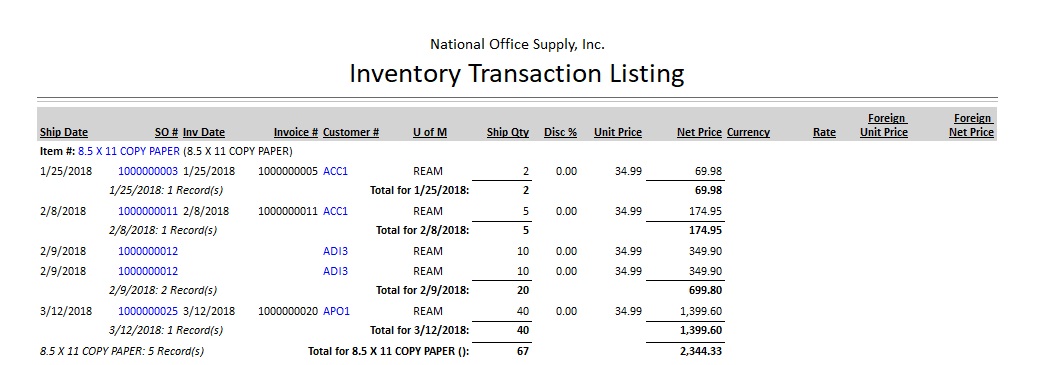The height and width of the screenshot is (365, 1038).
Task: Open customer APO1 link
Action: (336, 311)
